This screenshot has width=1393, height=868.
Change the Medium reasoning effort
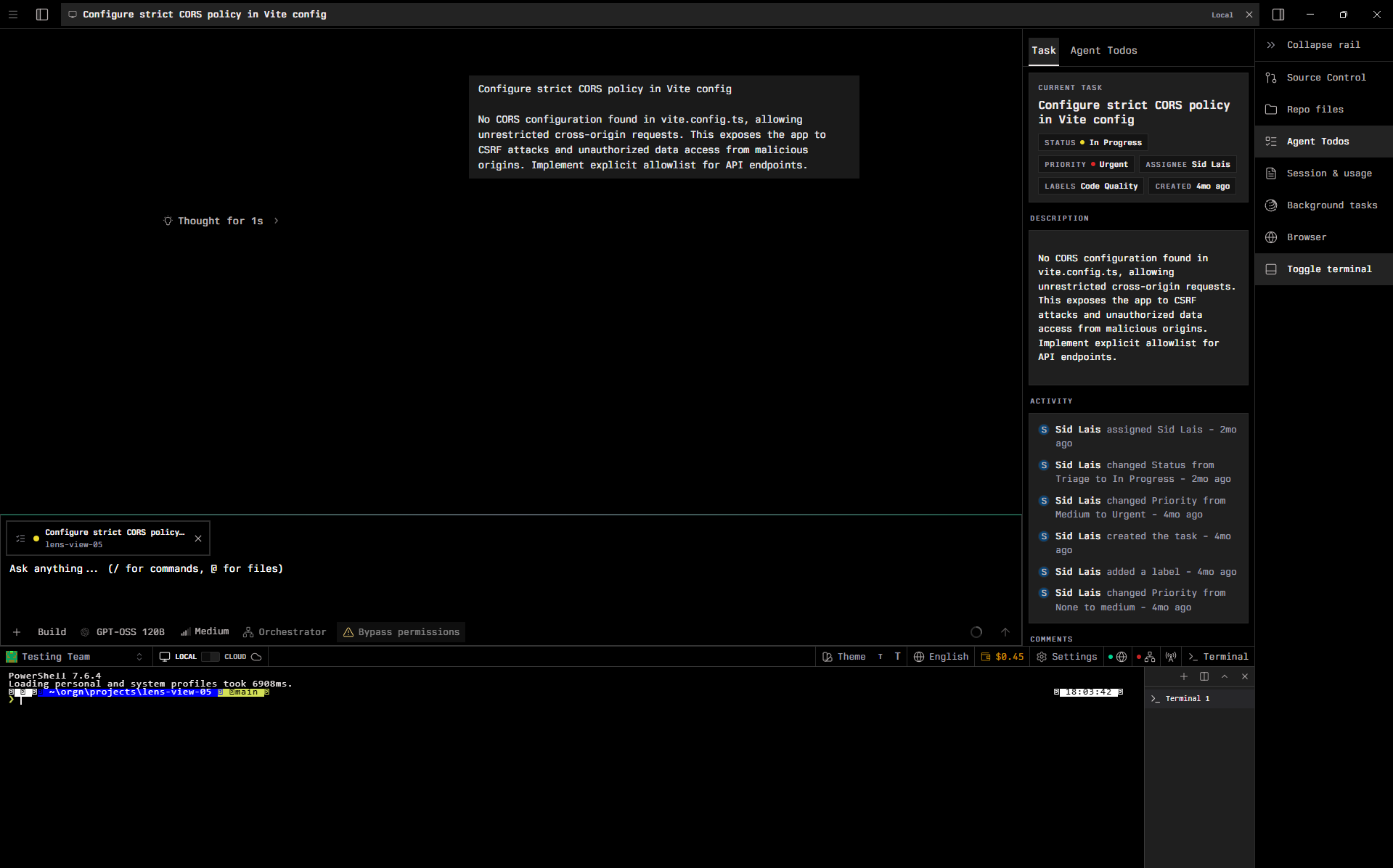205,632
